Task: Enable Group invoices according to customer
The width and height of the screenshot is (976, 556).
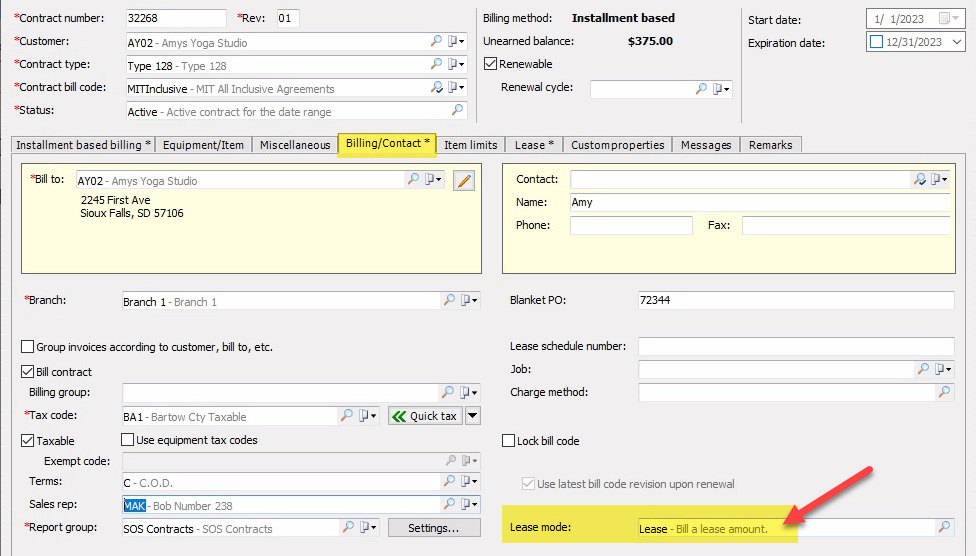Action: [27, 347]
